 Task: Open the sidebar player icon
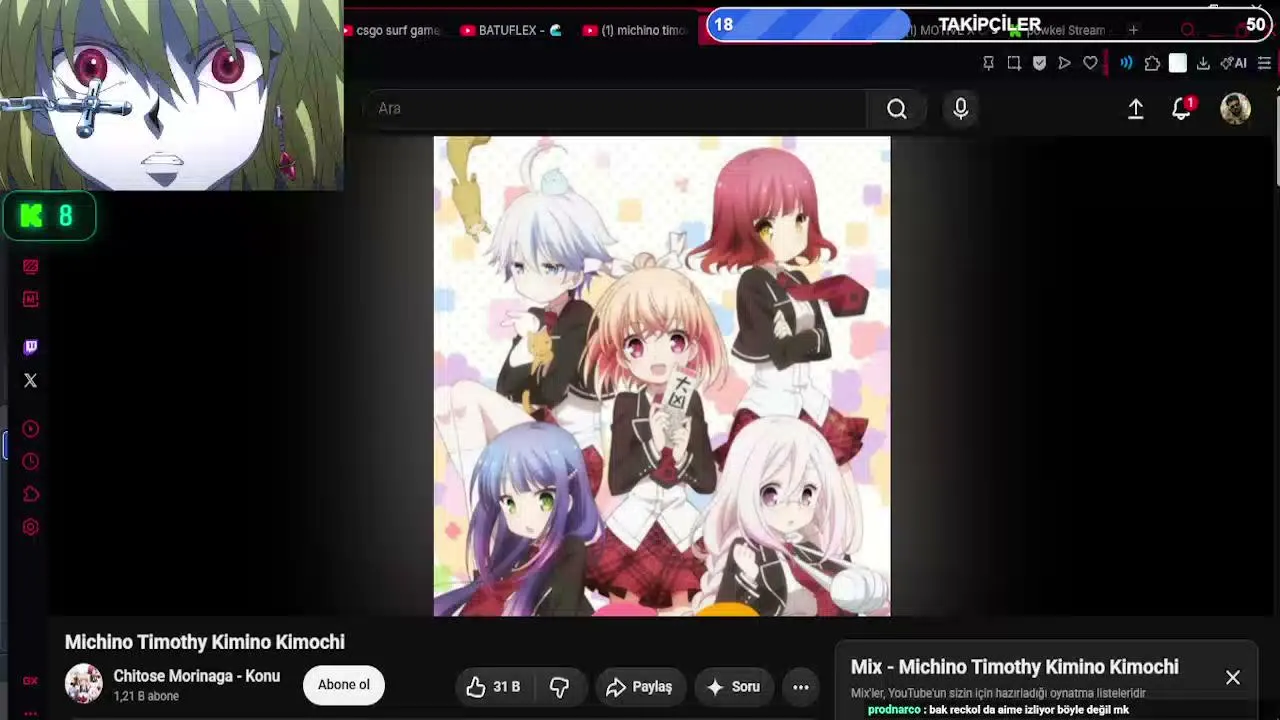click(x=30, y=429)
